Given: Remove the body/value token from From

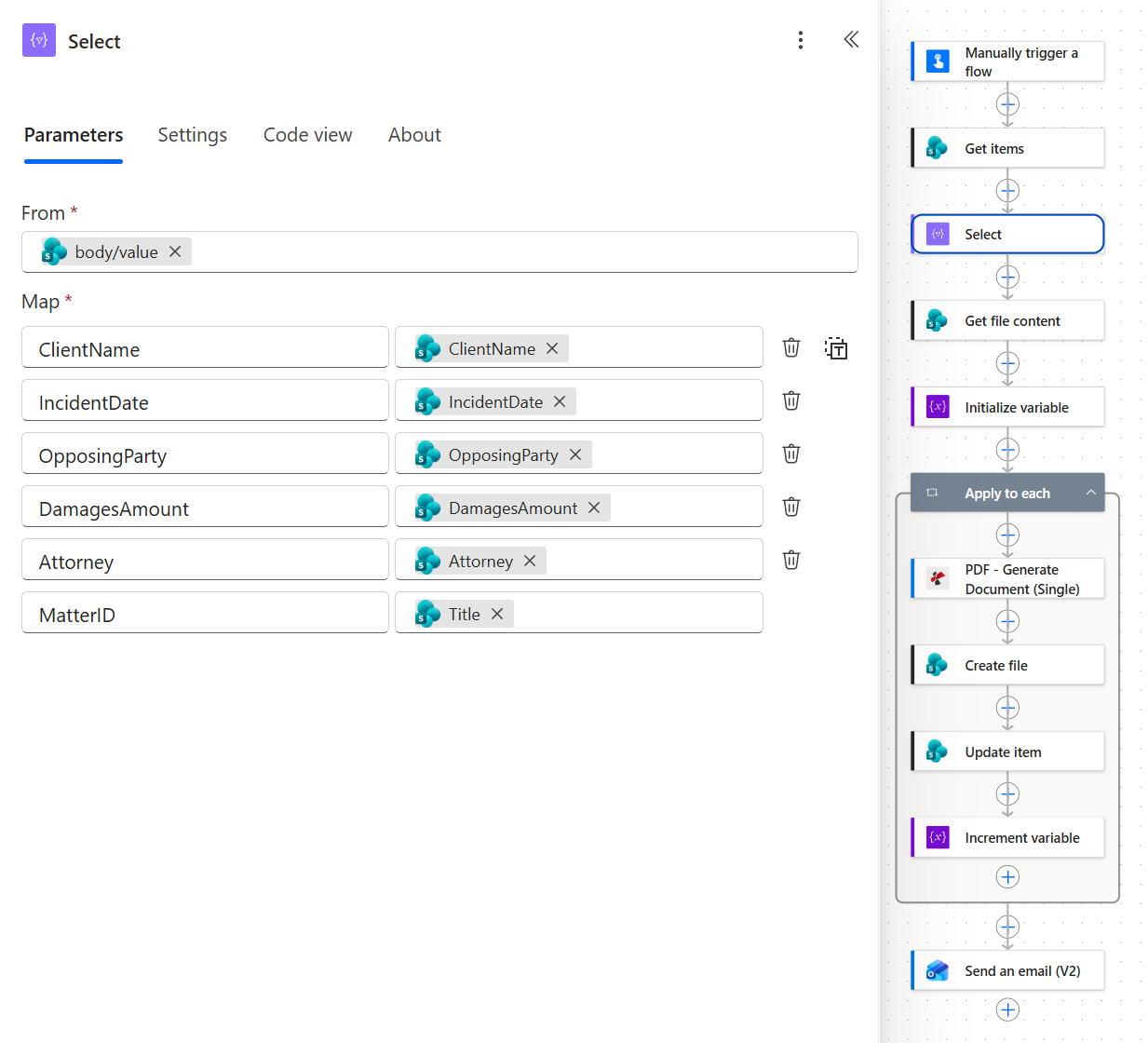Looking at the screenshot, I should [175, 251].
